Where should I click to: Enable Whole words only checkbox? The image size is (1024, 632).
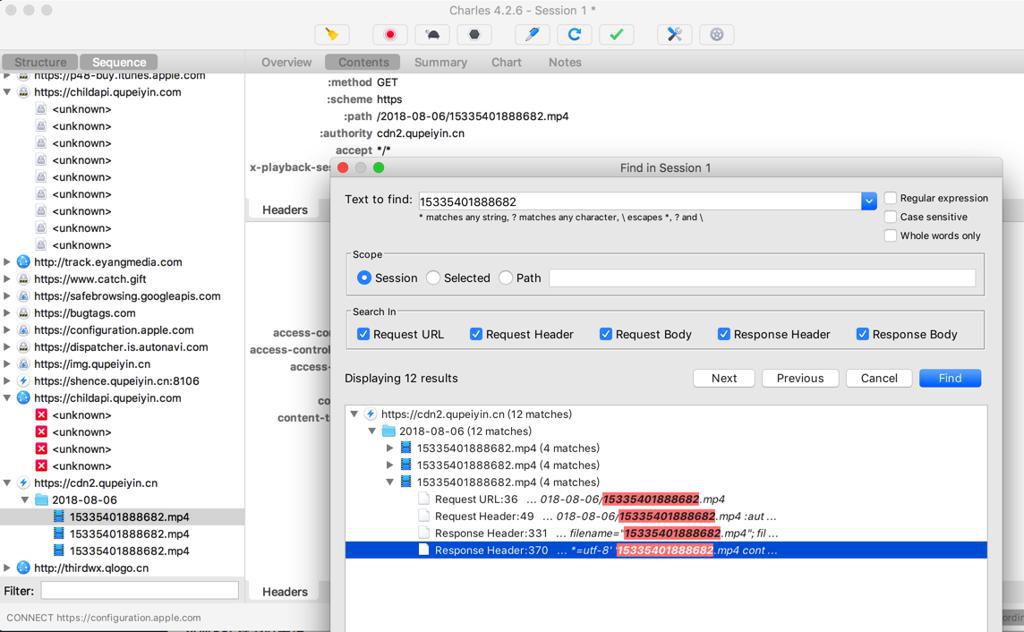tap(890, 236)
